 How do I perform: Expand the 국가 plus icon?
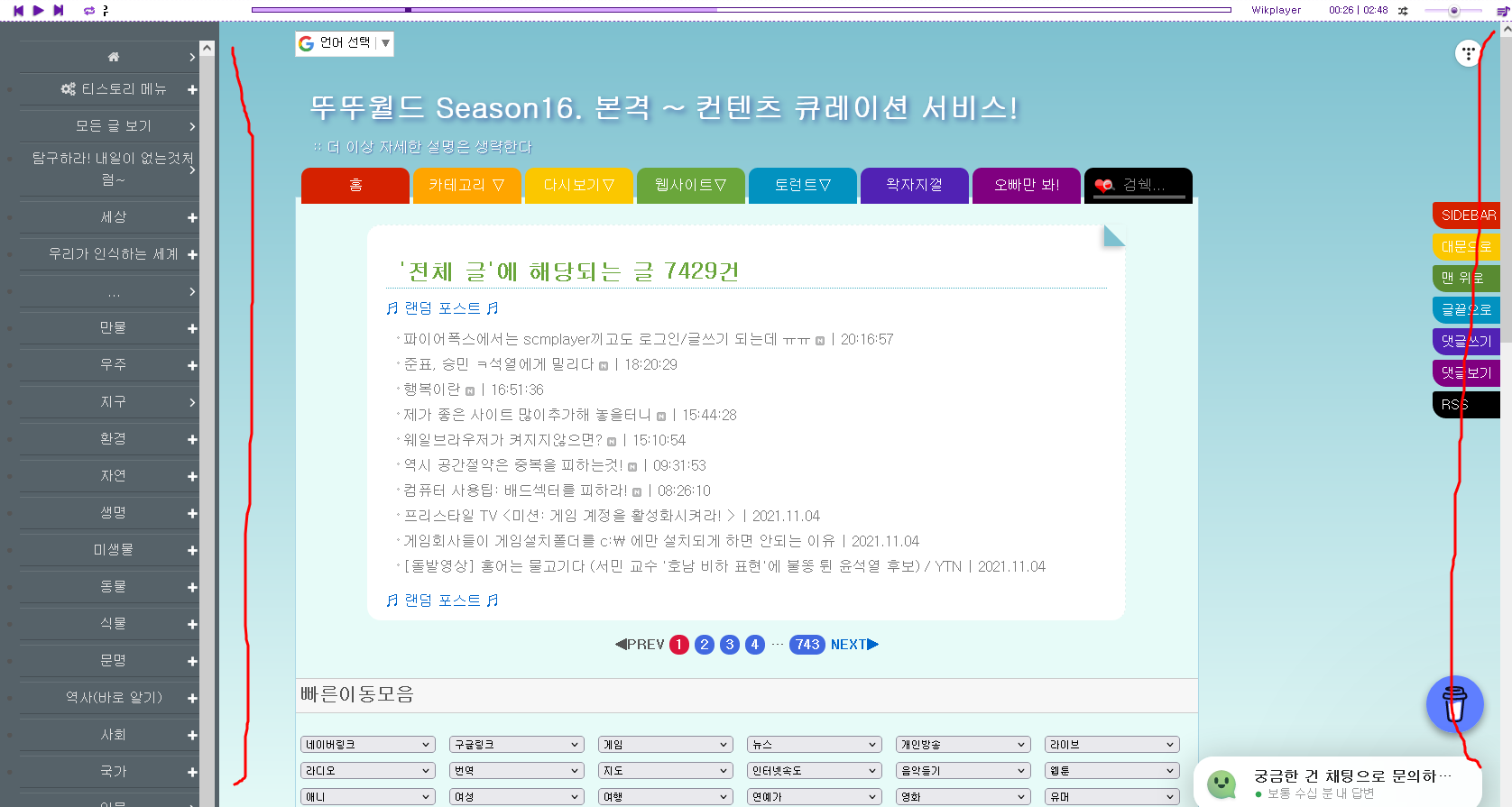(192, 772)
